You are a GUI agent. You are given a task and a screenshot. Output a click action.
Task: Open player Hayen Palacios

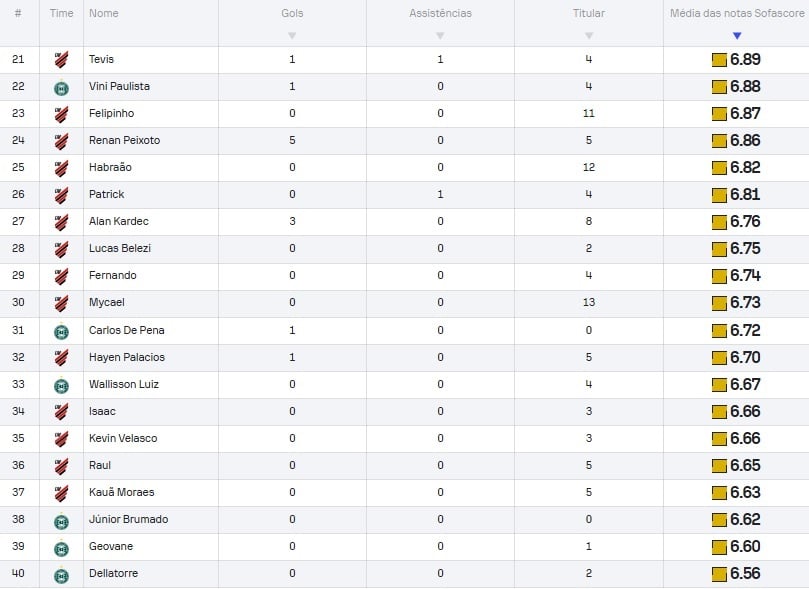pyautogui.click(x=127, y=357)
